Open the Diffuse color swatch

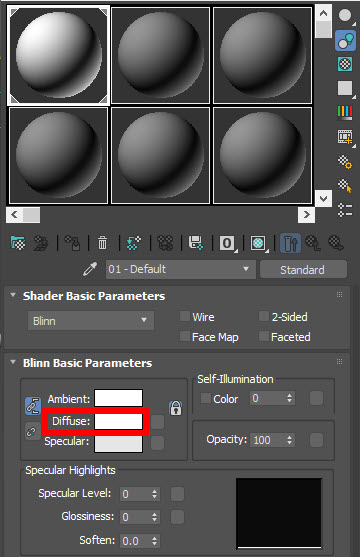(118, 422)
